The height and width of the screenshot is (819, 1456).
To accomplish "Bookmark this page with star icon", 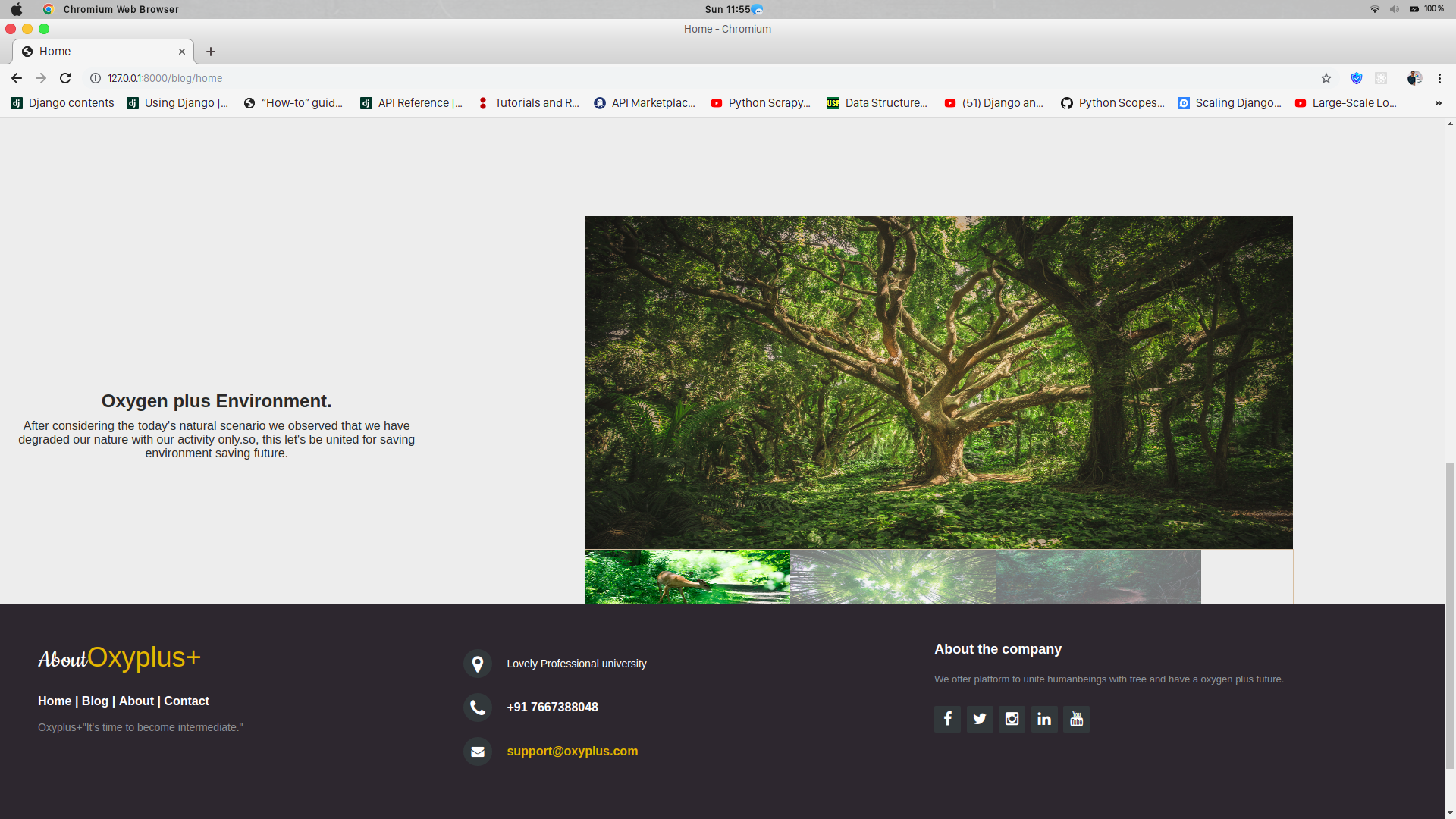I will (1326, 78).
